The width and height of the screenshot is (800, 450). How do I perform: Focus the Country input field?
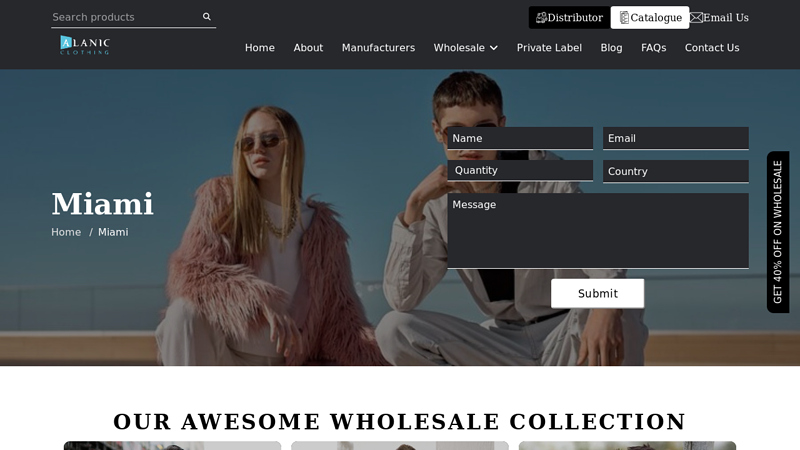[676, 171]
